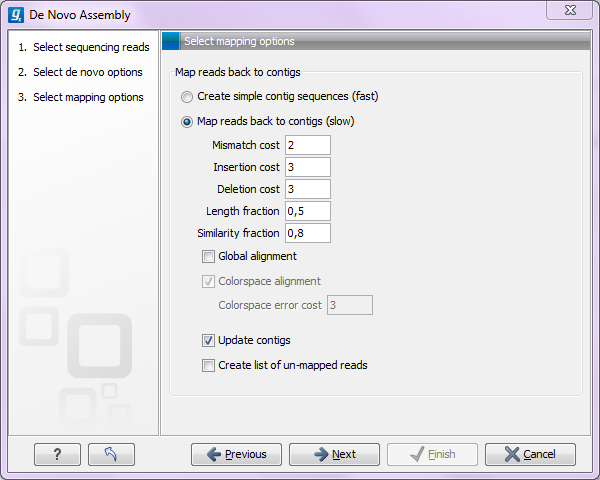Click the Length fraction field

click(x=307, y=212)
